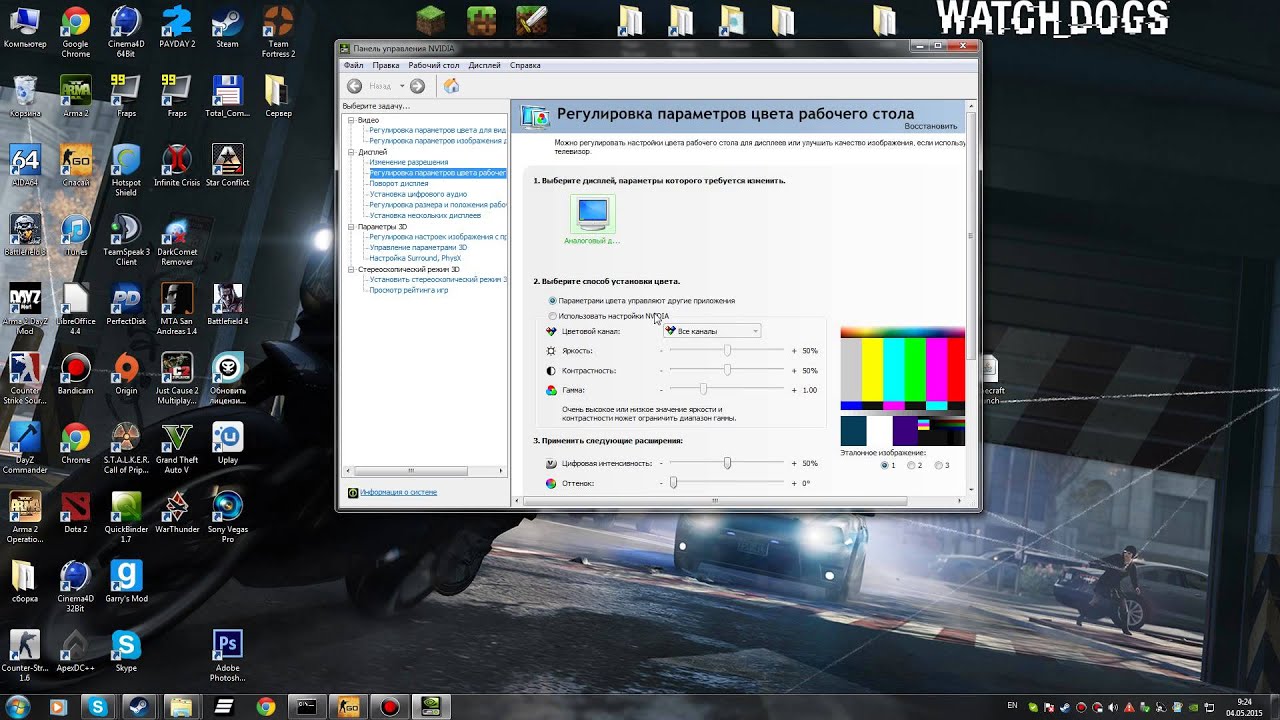
Task: Open Установка нескольких дисплеев task
Action: pos(424,215)
